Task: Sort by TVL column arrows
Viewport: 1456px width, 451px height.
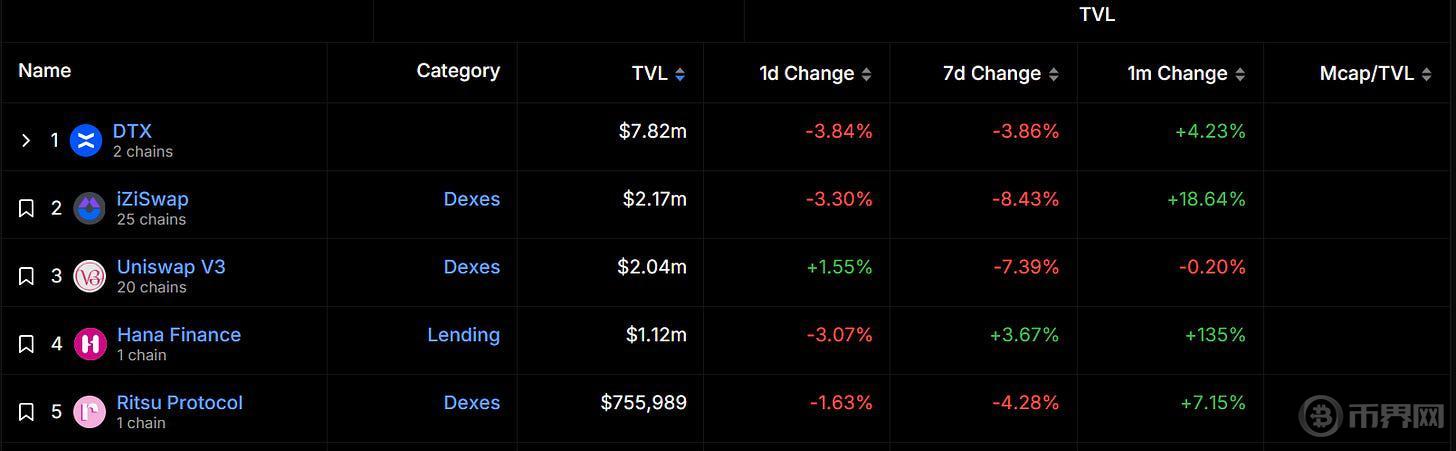Action: pos(680,74)
